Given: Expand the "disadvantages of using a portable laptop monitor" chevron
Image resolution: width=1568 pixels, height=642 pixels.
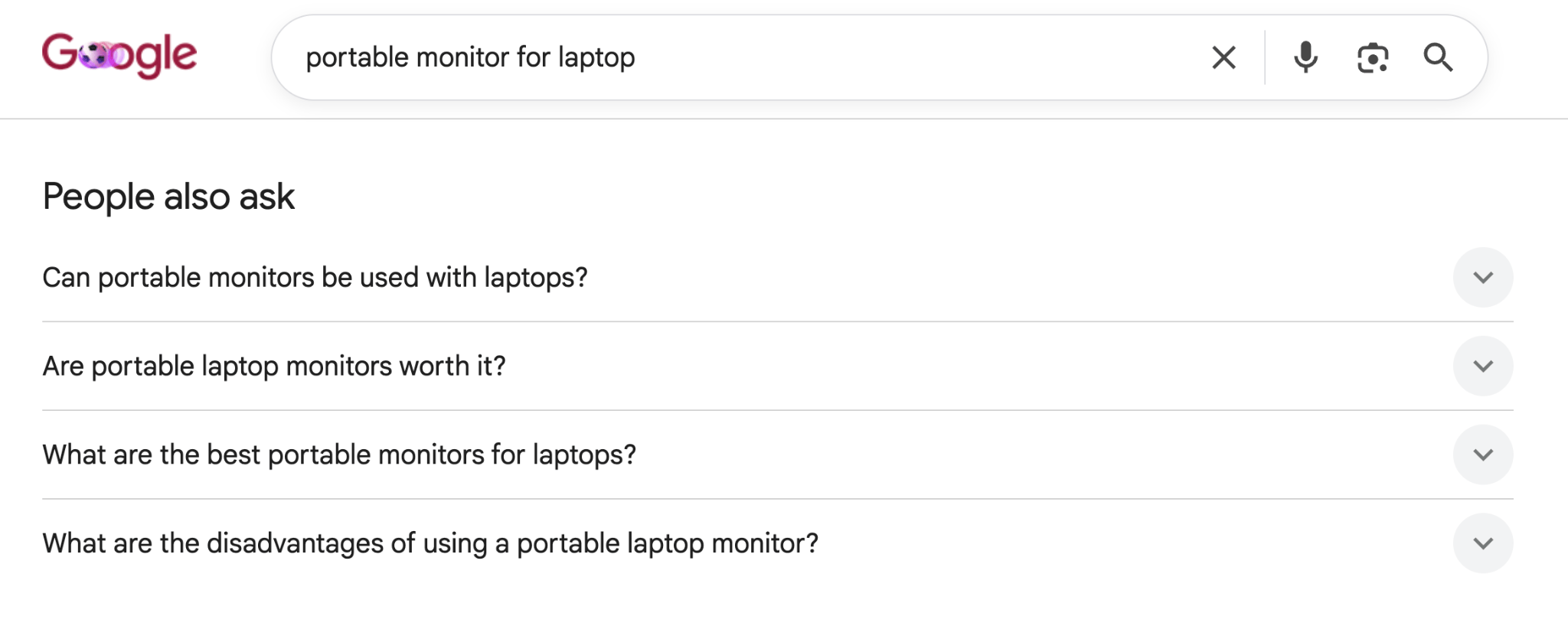Looking at the screenshot, I should point(1483,543).
